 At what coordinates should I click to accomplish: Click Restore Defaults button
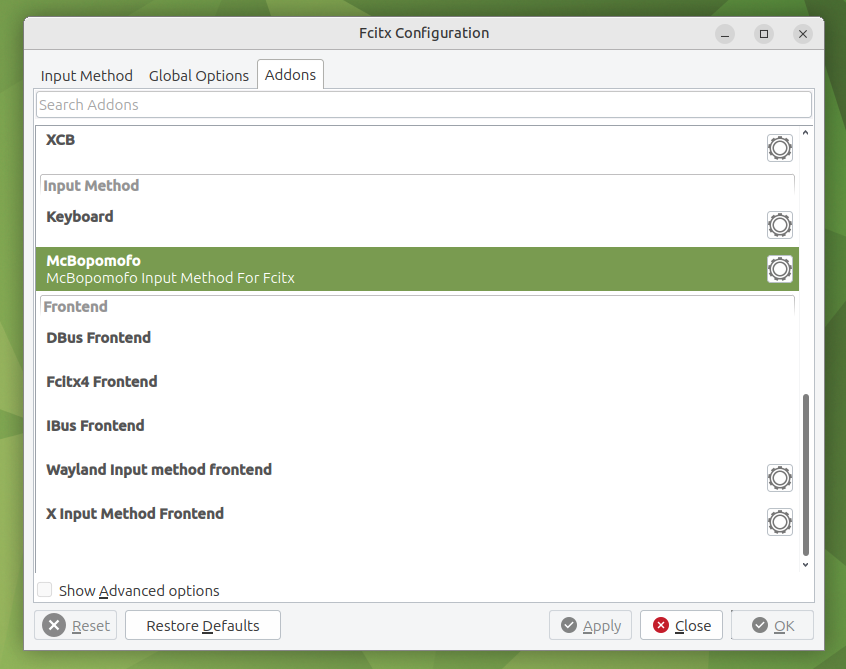(203, 625)
